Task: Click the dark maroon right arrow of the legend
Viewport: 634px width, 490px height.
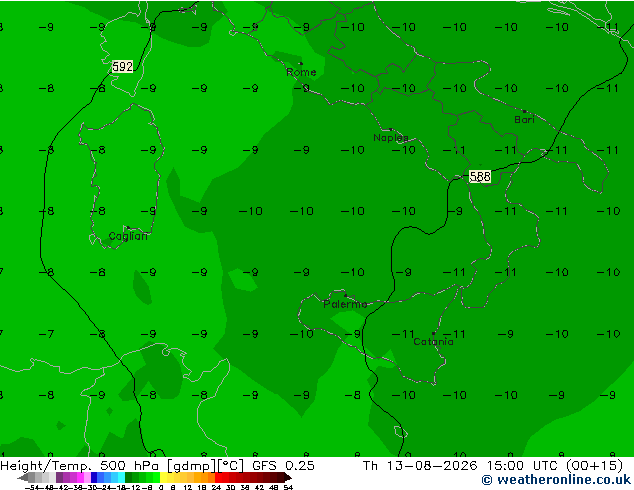Action: pyautogui.click(x=288, y=477)
